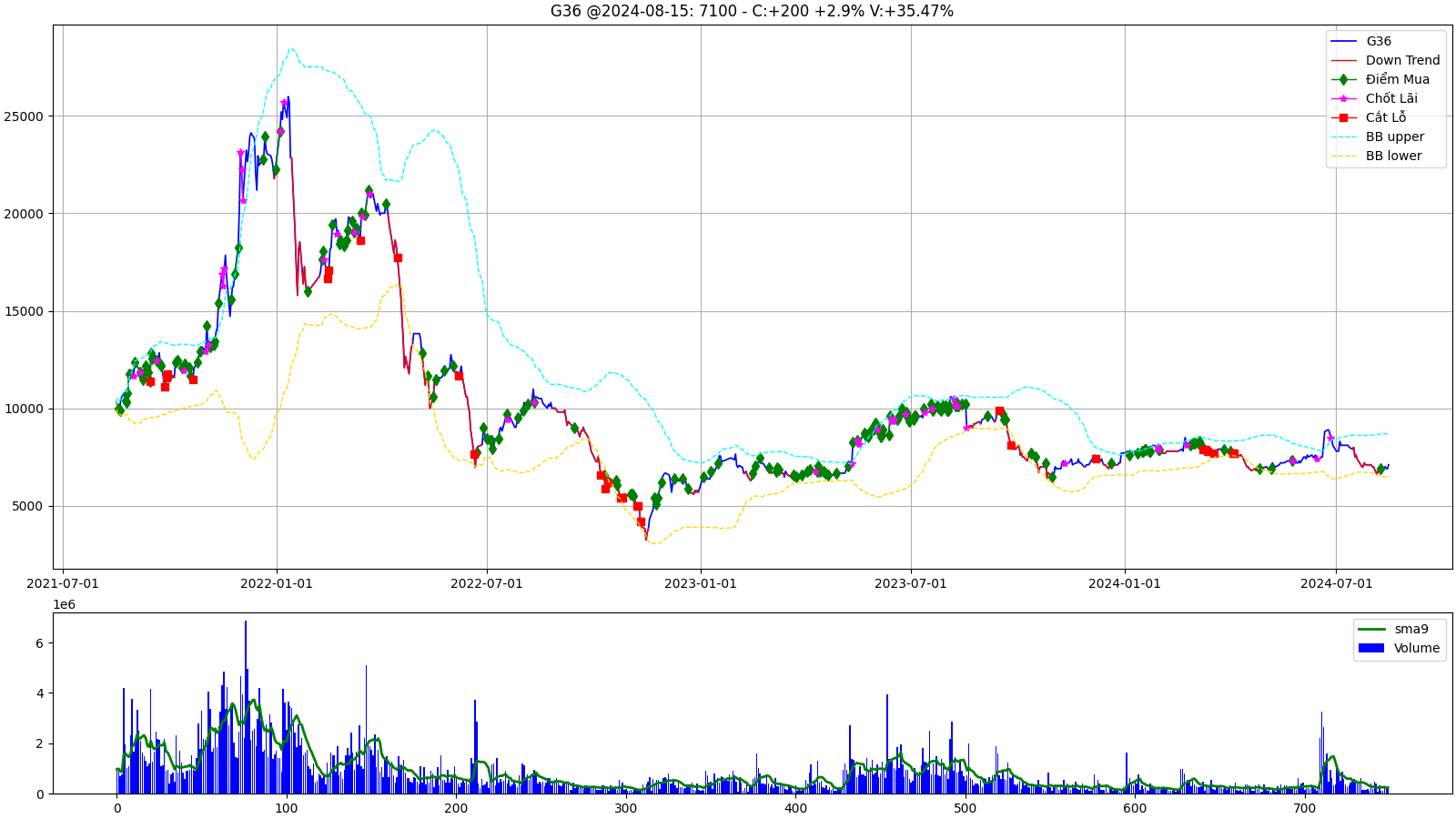Click the Chốt Lãi legend label
Screen dimensions: 1456x819
[x=1391, y=98]
